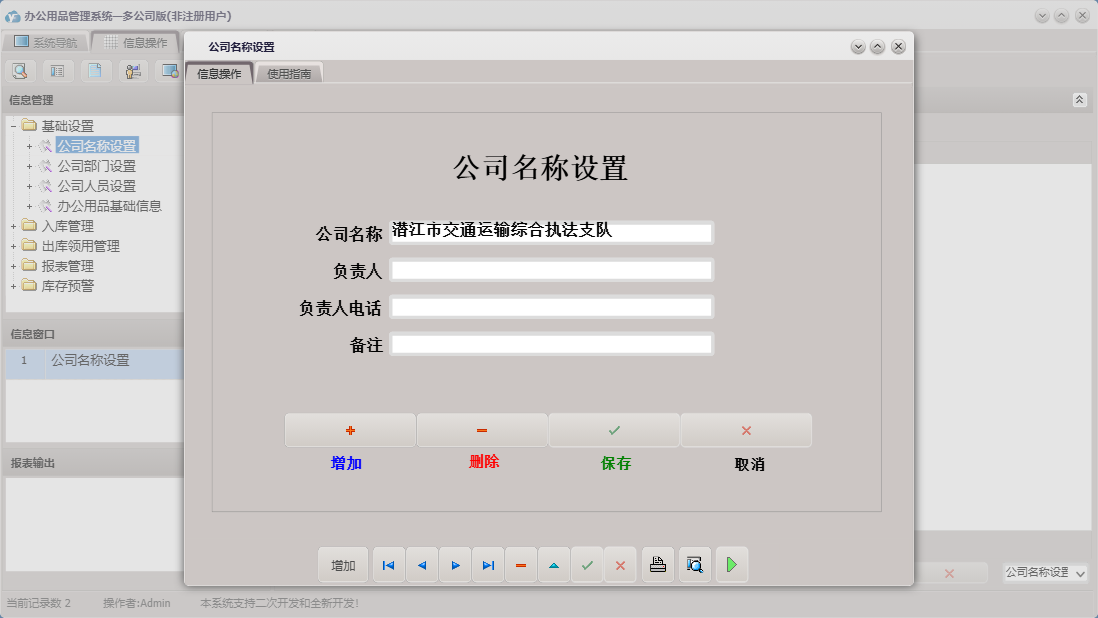Open print preview from the bottom toolbar
The width and height of the screenshot is (1098, 618).
pos(694,564)
